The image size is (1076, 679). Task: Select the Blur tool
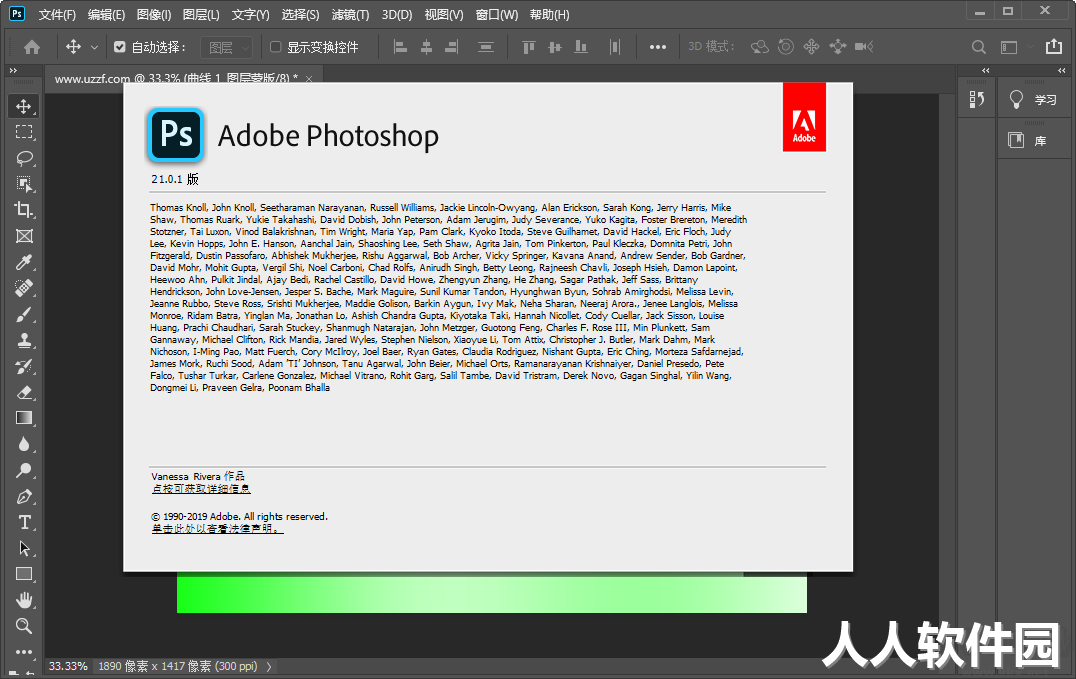coord(24,444)
